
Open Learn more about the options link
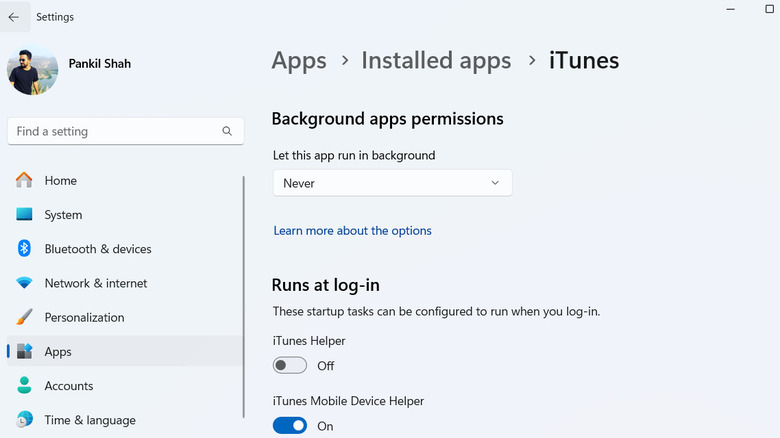tap(352, 231)
